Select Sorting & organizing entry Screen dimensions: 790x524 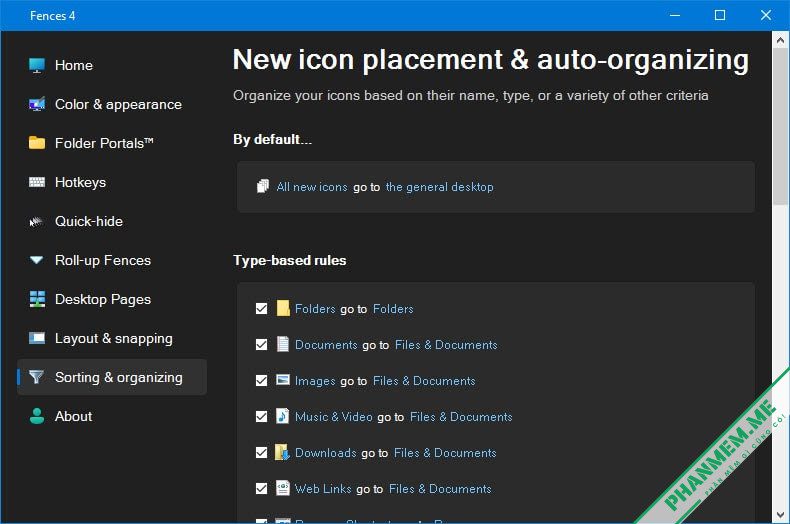pyautogui.click(x=112, y=377)
